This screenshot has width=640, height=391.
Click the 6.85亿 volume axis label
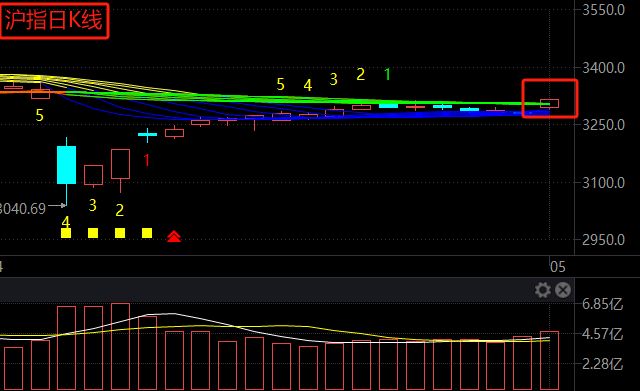point(602,304)
